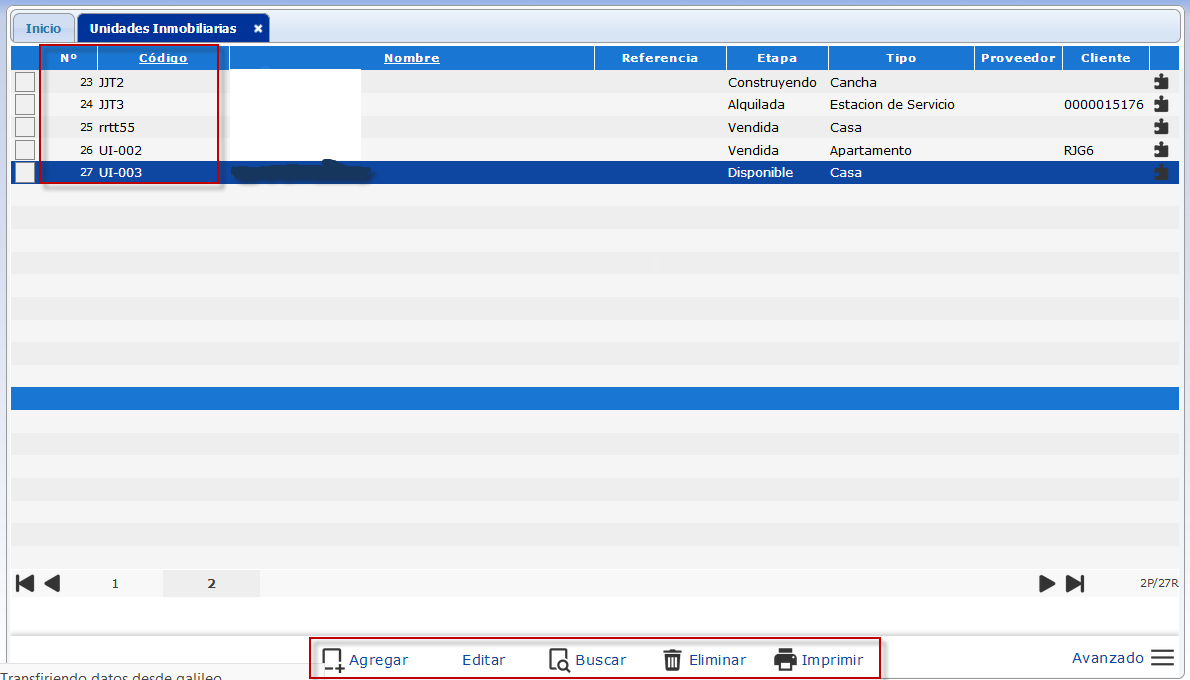Close the Unidades Inmobiliarias tab
The image size is (1190, 680).
click(x=258, y=28)
